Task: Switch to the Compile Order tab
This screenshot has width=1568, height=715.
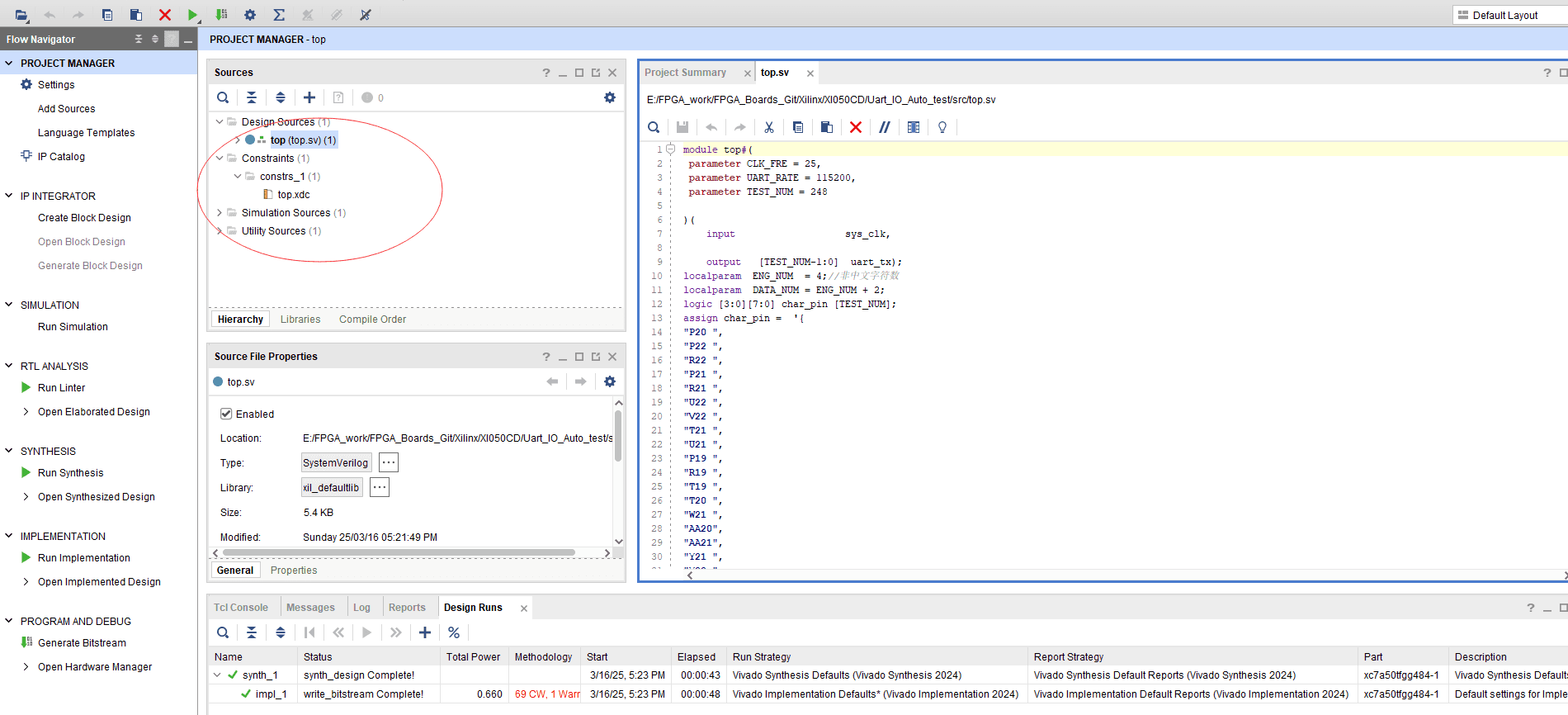Action: (x=372, y=320)
